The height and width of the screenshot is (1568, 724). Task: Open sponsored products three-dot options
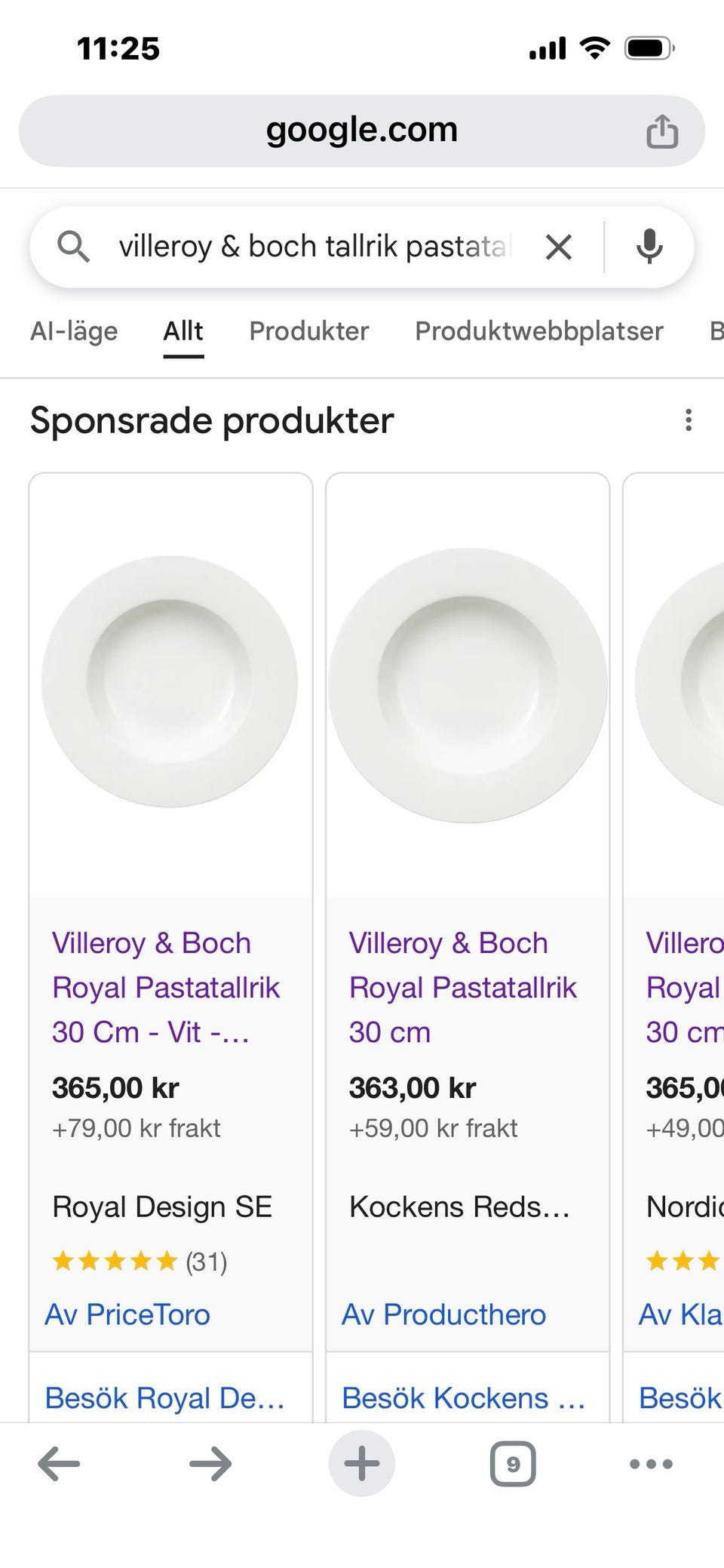(688, 420)
